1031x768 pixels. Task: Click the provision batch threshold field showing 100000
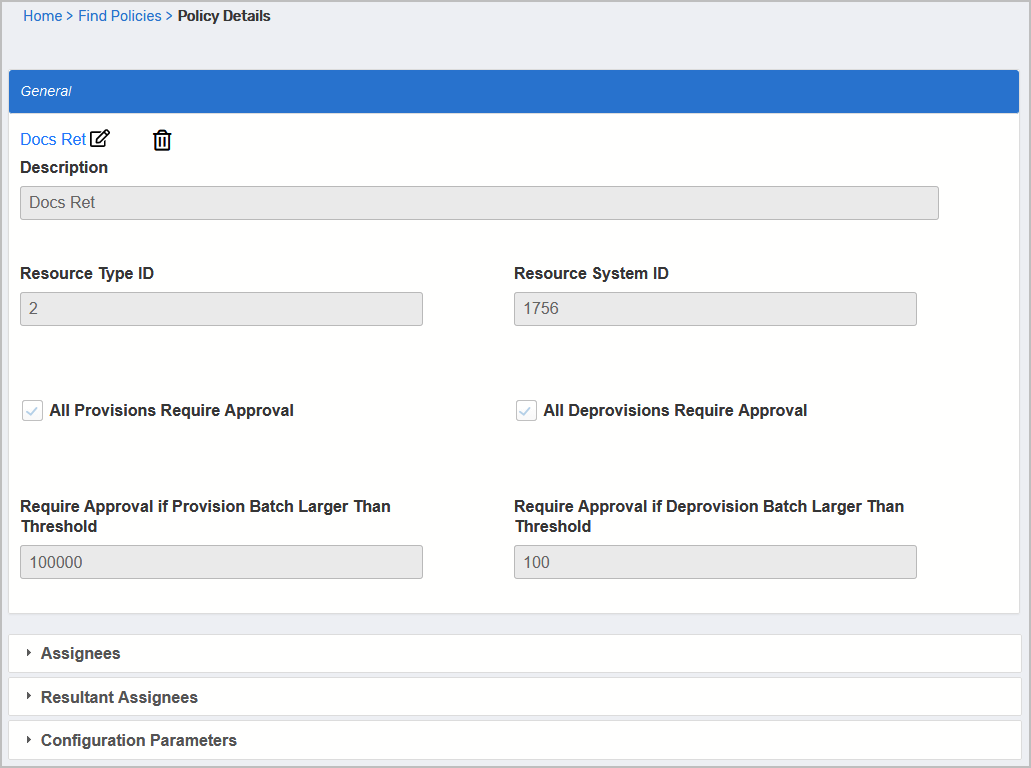[x=221, y=562]
